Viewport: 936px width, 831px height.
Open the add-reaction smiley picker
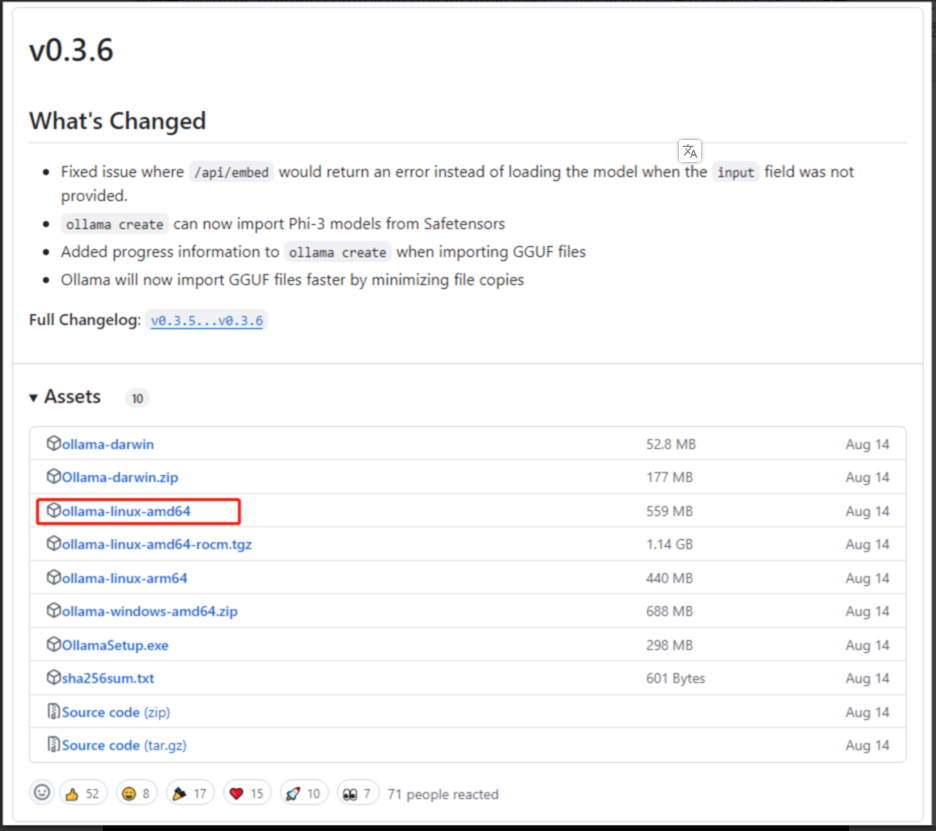42,793
